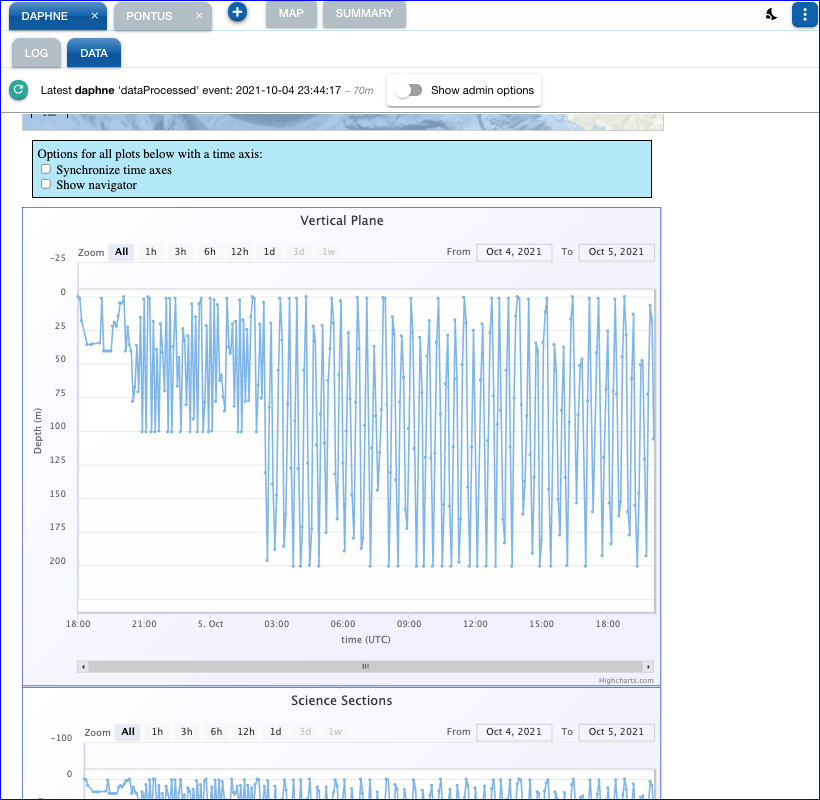Toggle Show admin options switch
Screen dimensions: 820x800
pos(408,90)
